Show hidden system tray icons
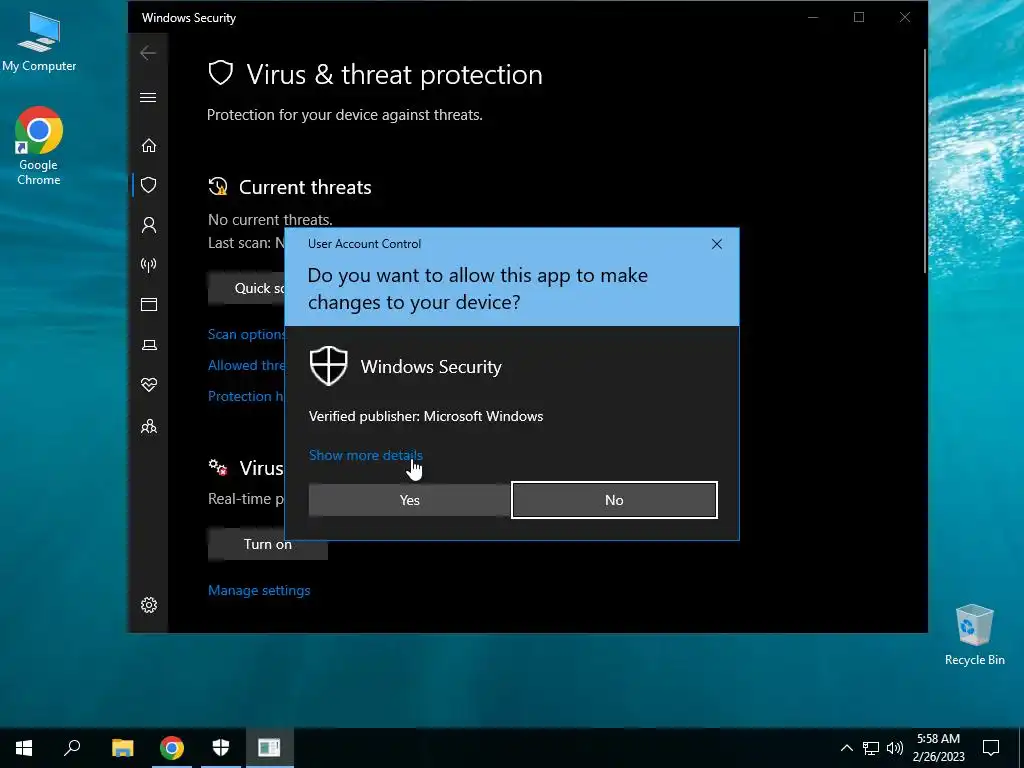This screenshot has height=768, width=1024. pos(846,748)
